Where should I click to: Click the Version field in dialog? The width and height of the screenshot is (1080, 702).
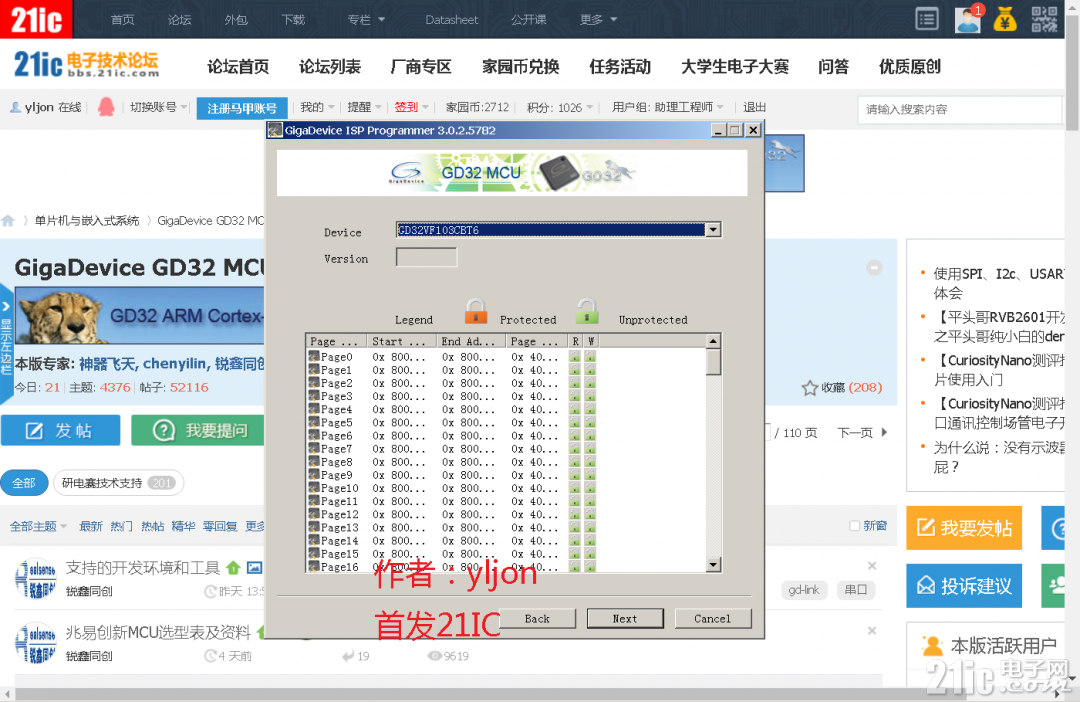click(426, 258)
